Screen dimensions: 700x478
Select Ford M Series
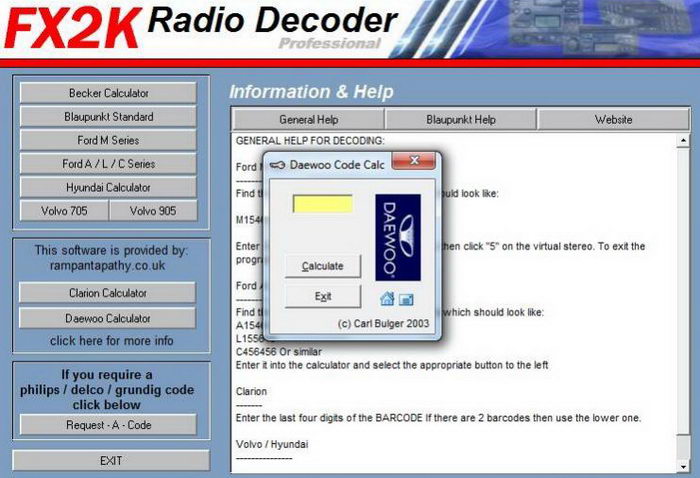coord(108,141)
